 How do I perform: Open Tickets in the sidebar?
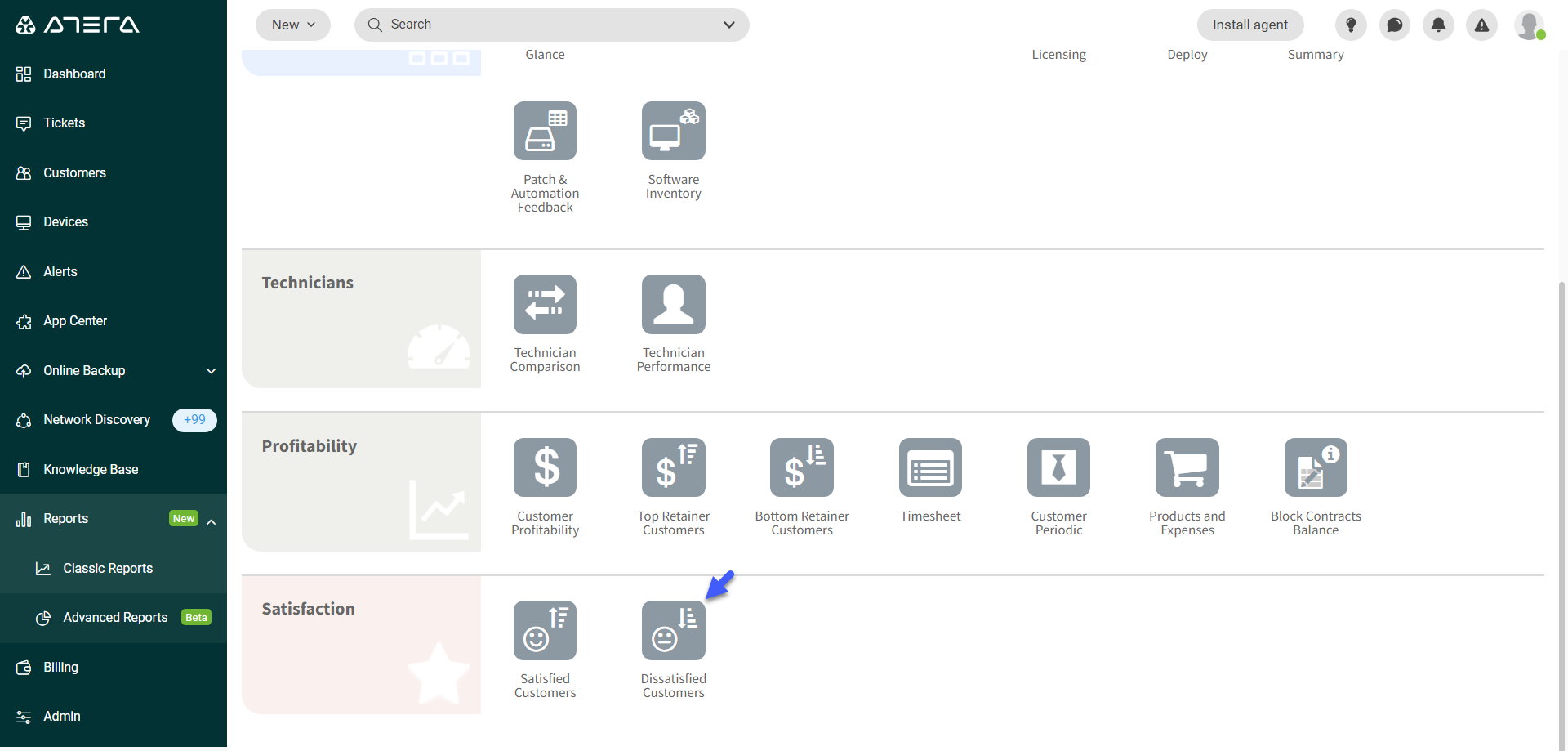click(114, 123)
